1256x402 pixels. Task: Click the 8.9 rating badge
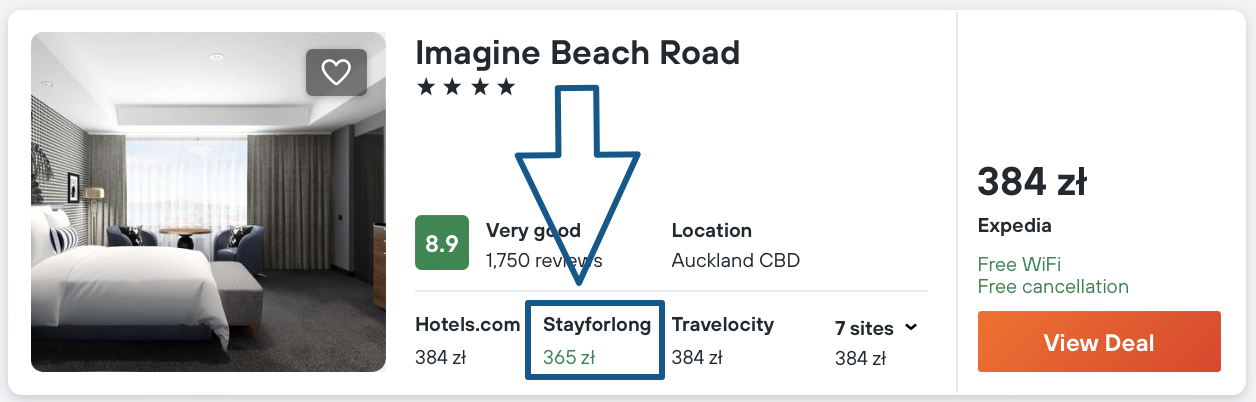click(x=442, y=243)
